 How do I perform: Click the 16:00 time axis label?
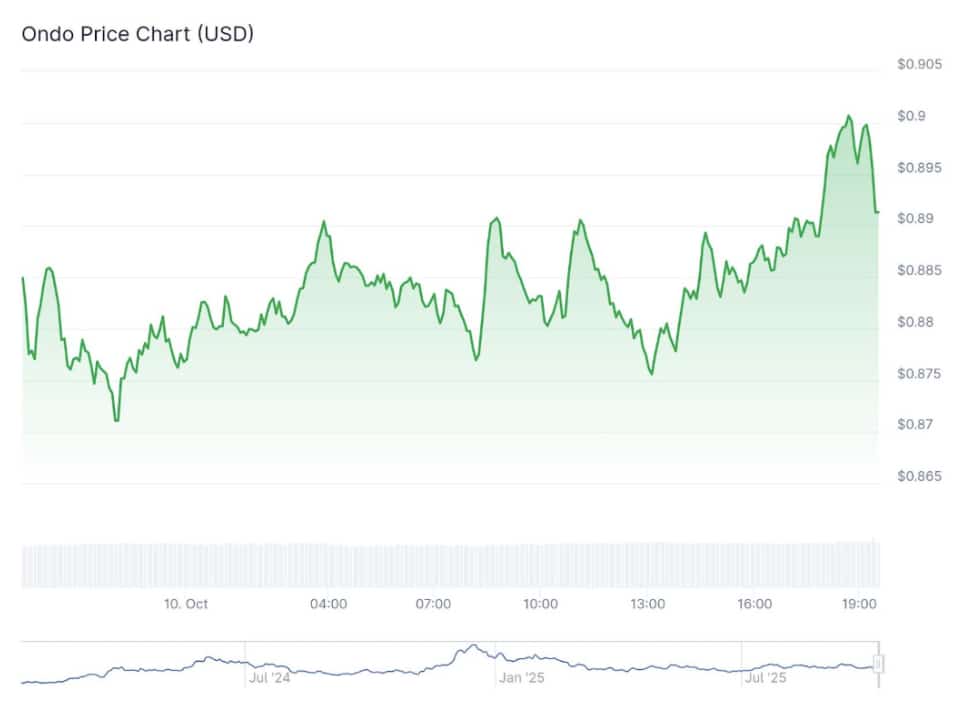tap(754, 604)
